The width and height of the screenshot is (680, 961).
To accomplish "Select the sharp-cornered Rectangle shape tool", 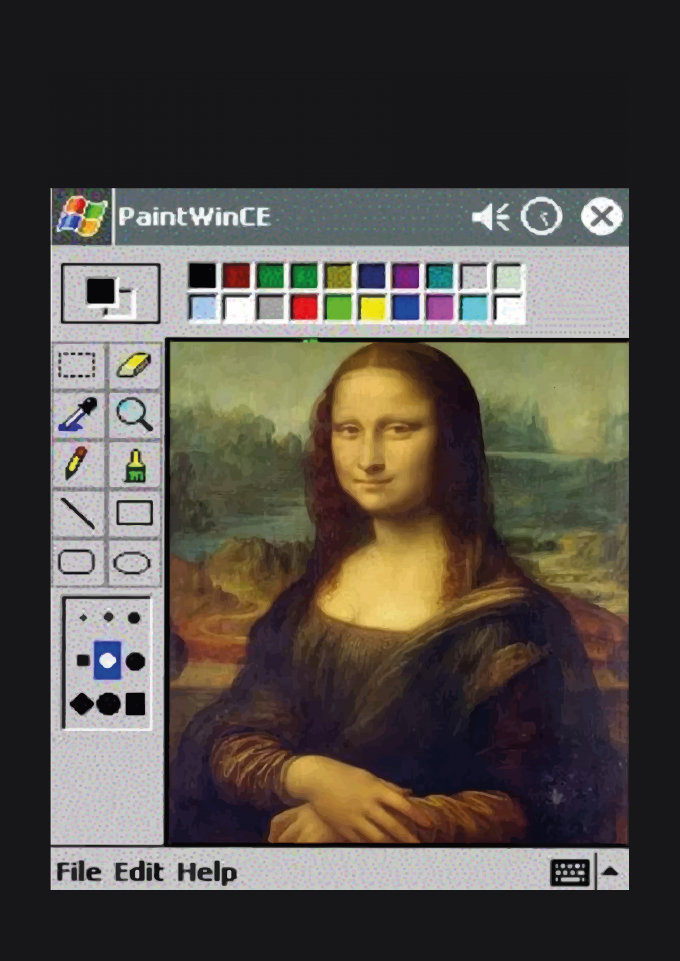I will pos(134,513).
